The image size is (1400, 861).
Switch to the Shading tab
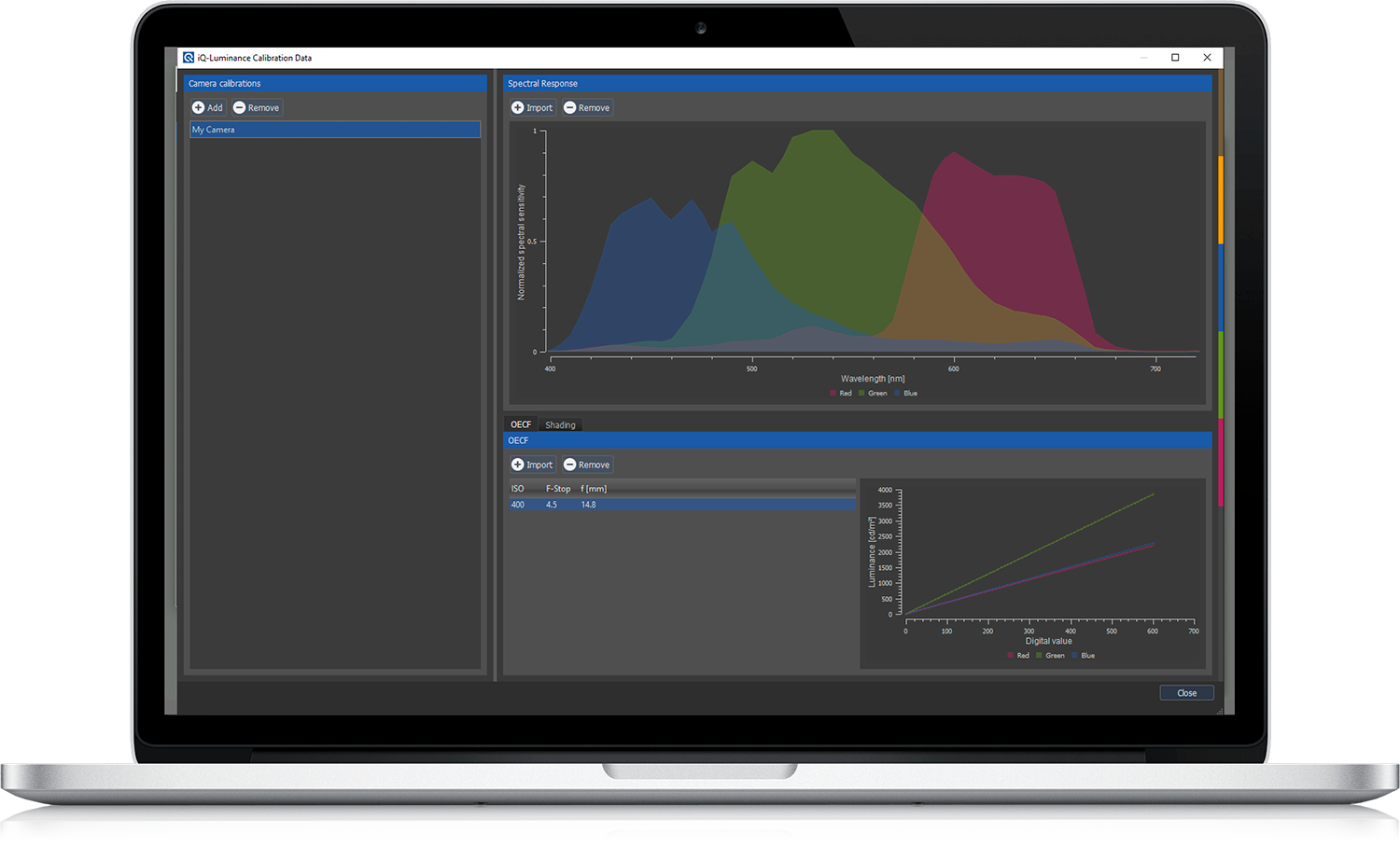tap(560, 424)
